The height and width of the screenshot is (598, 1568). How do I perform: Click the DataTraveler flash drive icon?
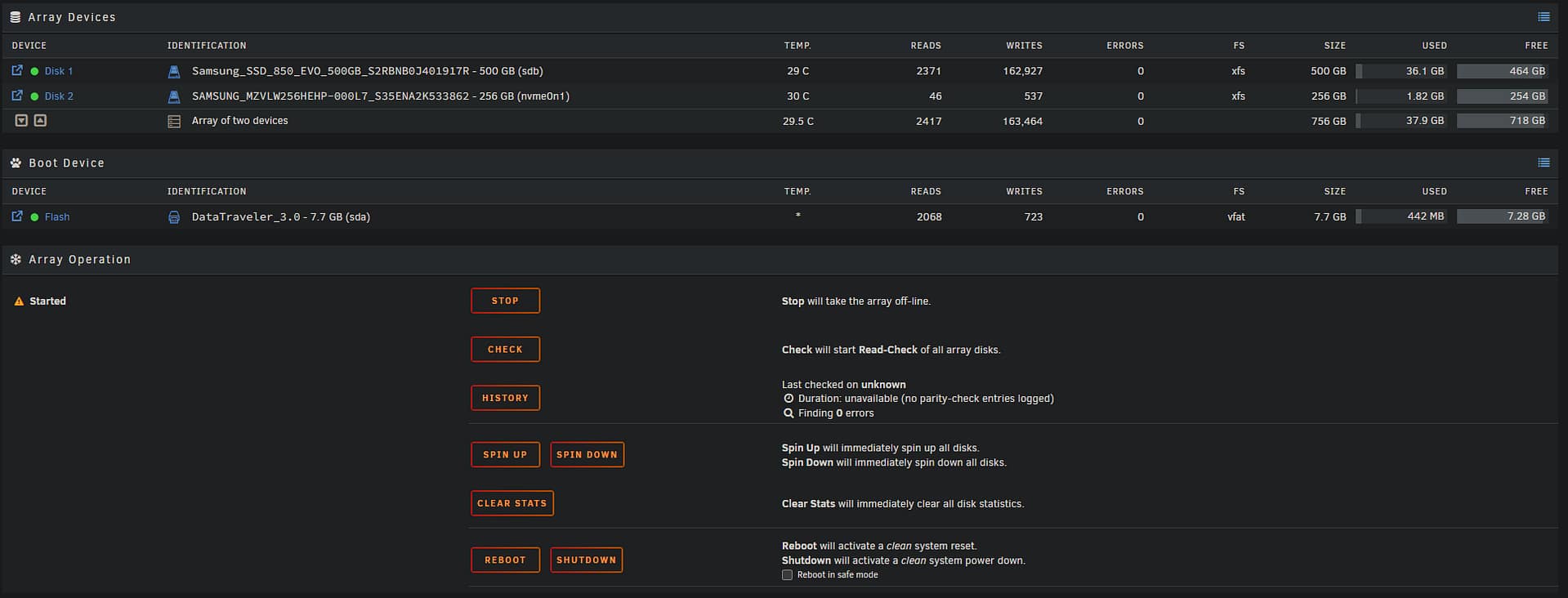(174, 217)
